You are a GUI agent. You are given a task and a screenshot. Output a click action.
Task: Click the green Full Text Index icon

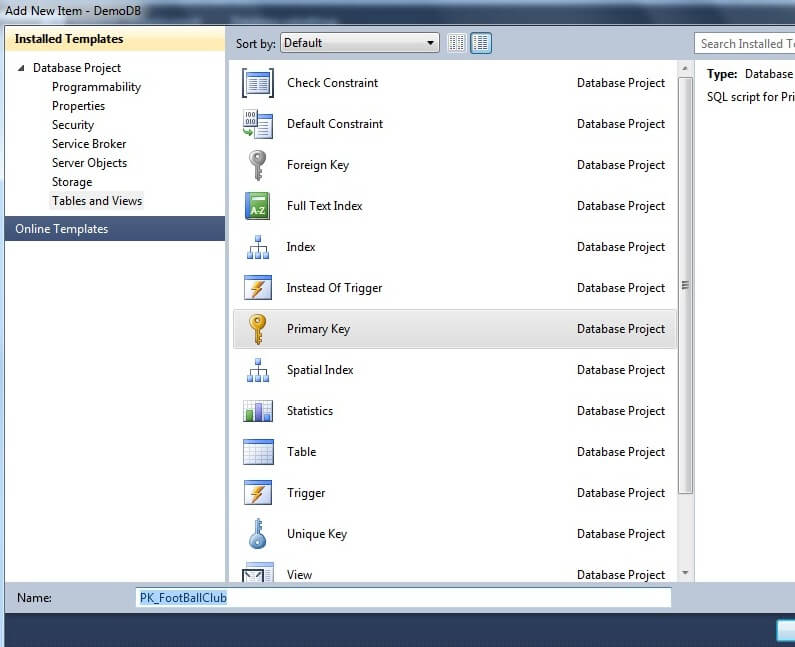[258, 206]
